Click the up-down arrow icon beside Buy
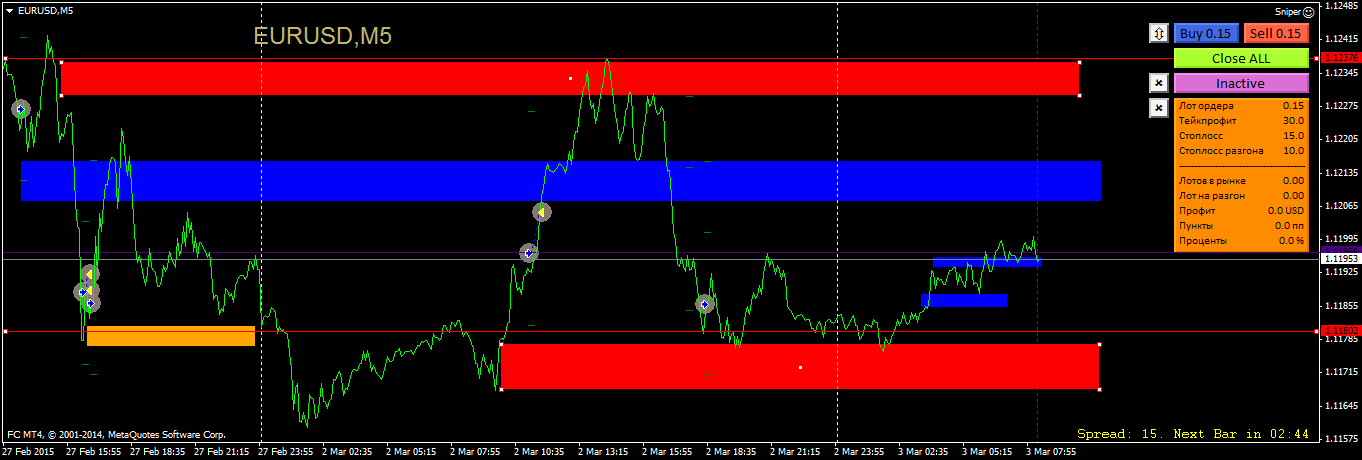Screen dimensions: 1362x460 click(1158, 33)
